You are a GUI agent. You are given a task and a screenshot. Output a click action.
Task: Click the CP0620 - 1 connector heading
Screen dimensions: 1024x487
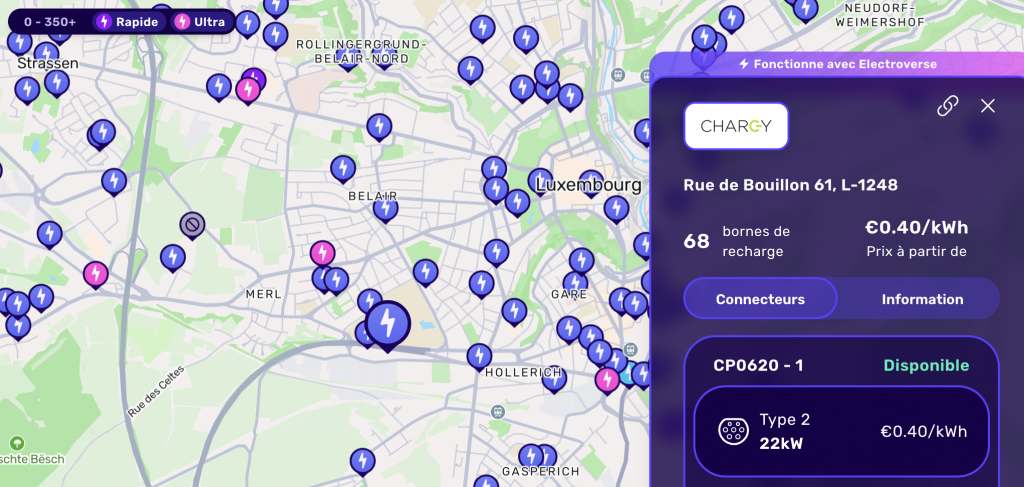coord(758,366)
